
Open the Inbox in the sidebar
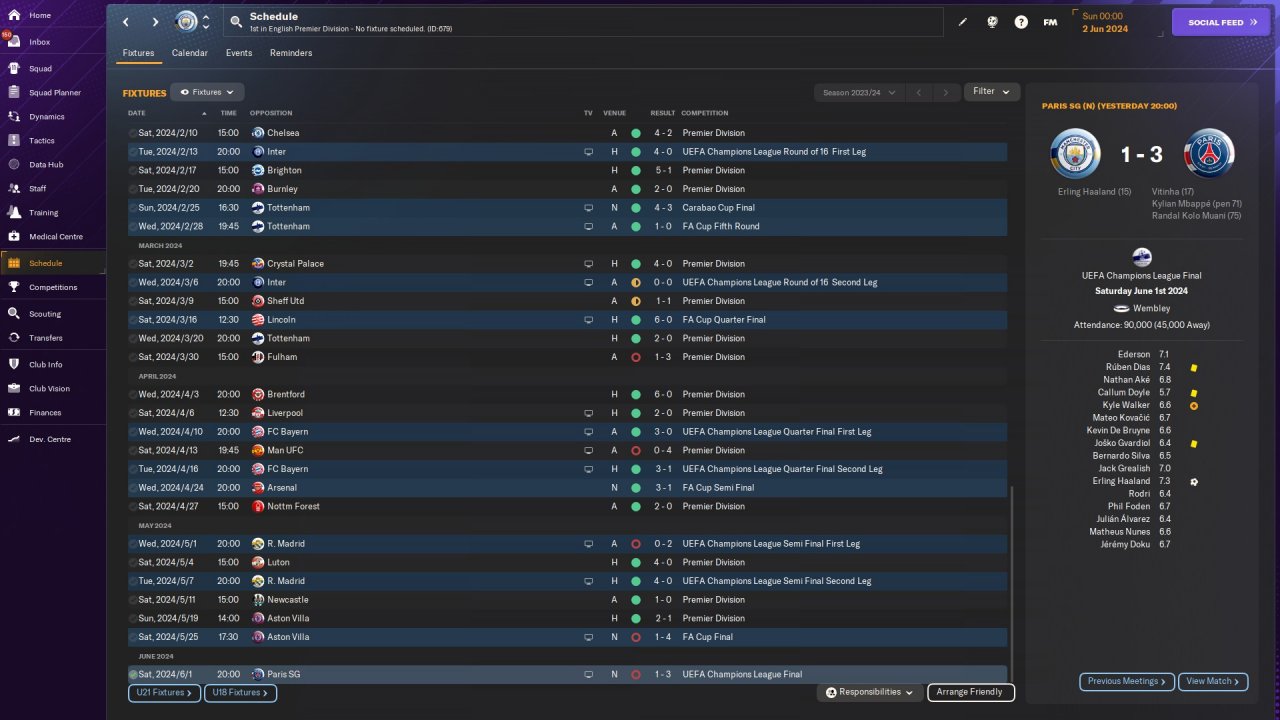tap(54, 42)
